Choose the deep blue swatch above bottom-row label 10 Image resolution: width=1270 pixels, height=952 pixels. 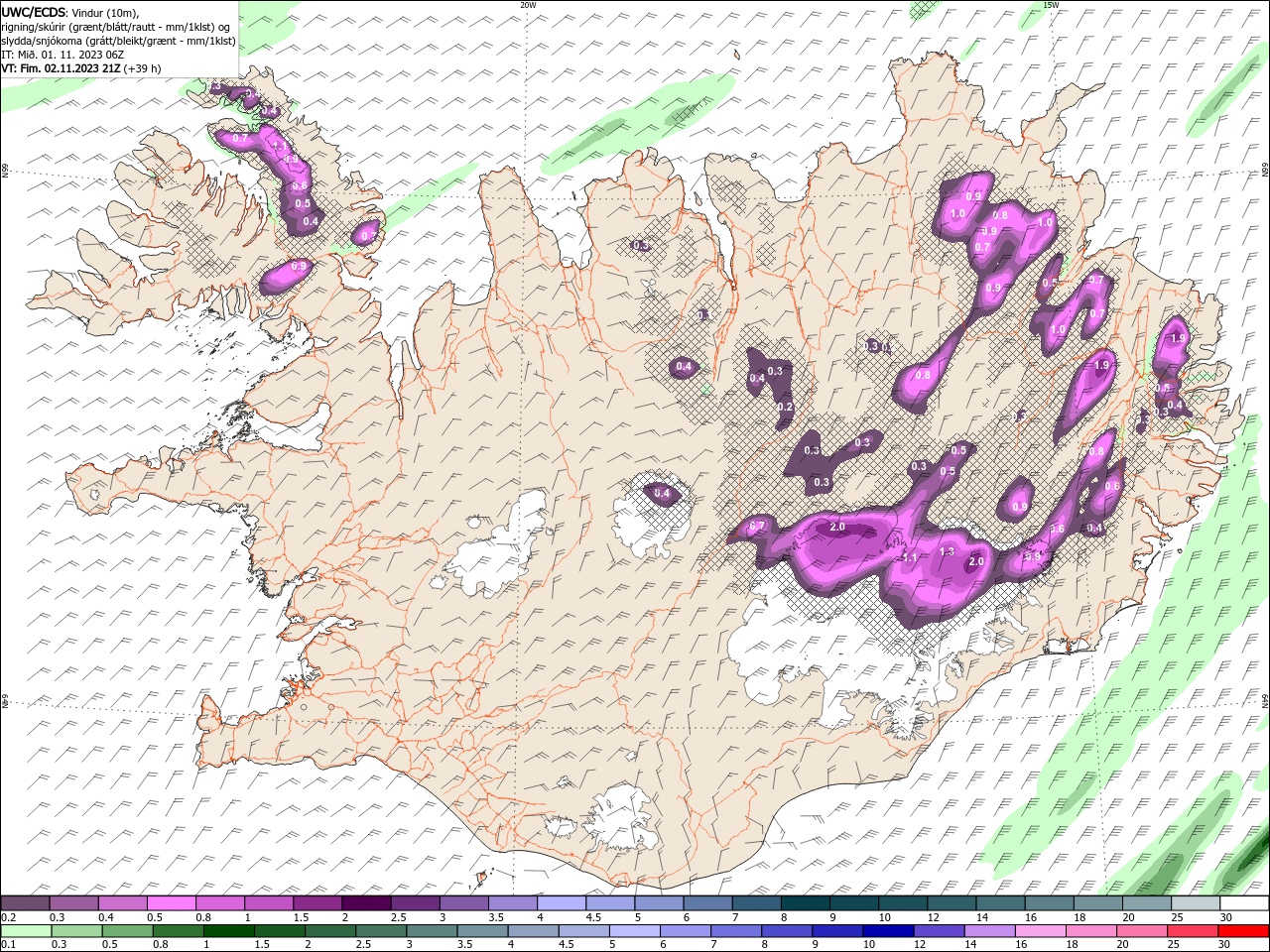(x=887, y=931)
